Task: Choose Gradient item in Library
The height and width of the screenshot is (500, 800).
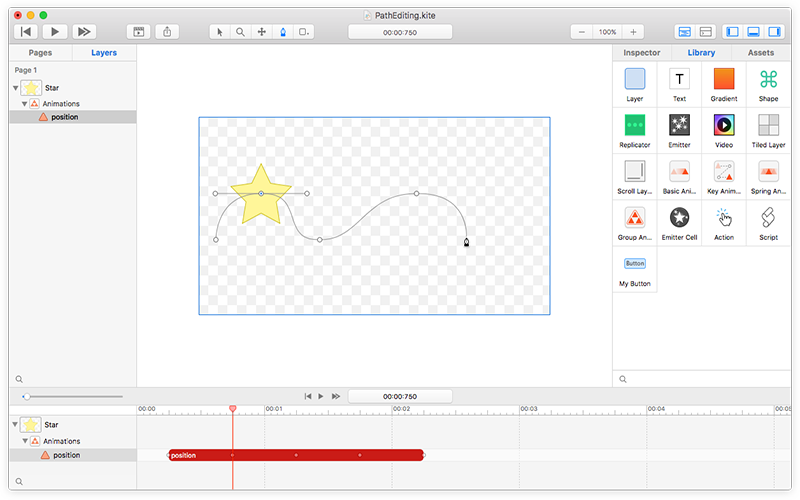Action: 724,85
